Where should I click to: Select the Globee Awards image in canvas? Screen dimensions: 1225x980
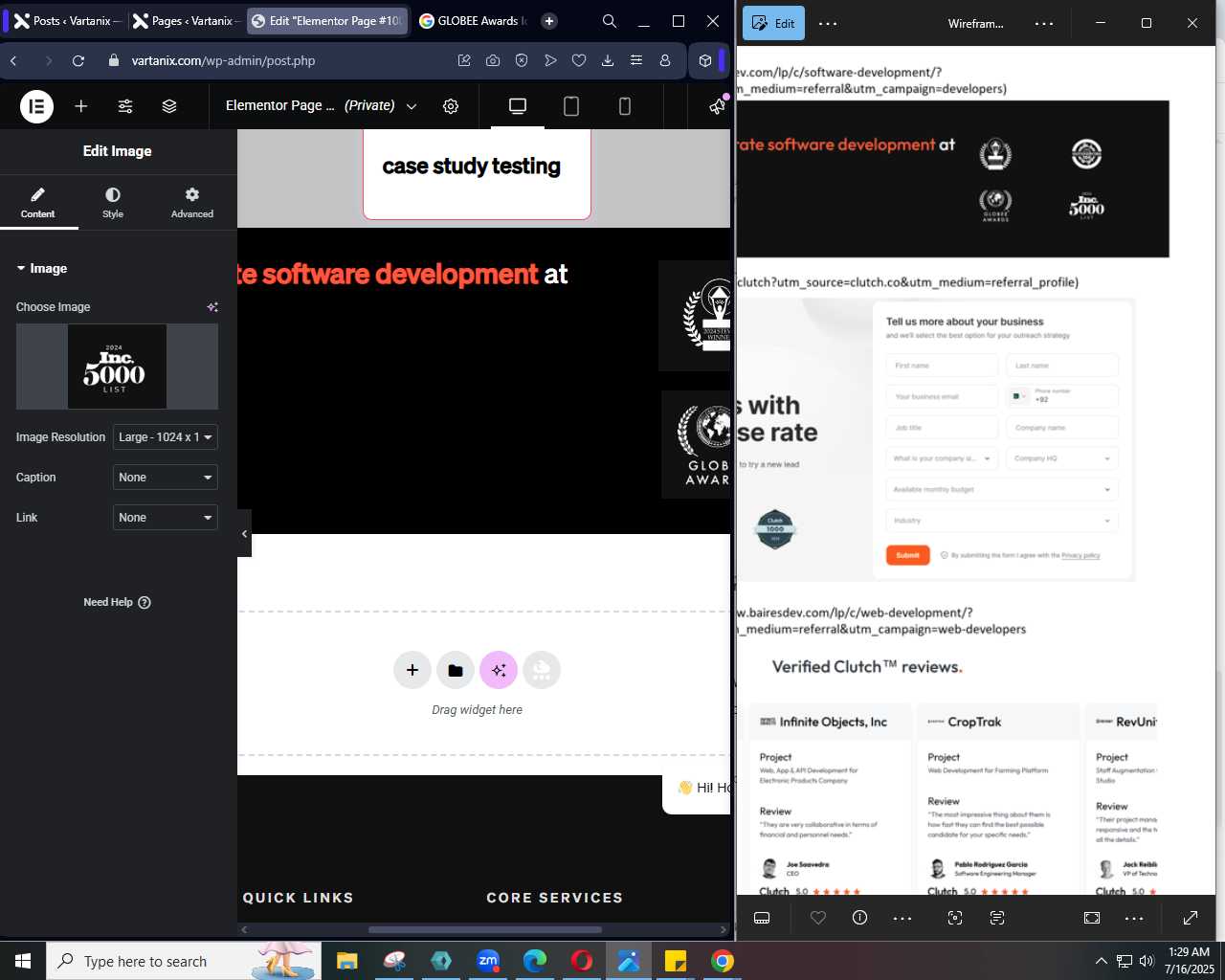(696, 445)
